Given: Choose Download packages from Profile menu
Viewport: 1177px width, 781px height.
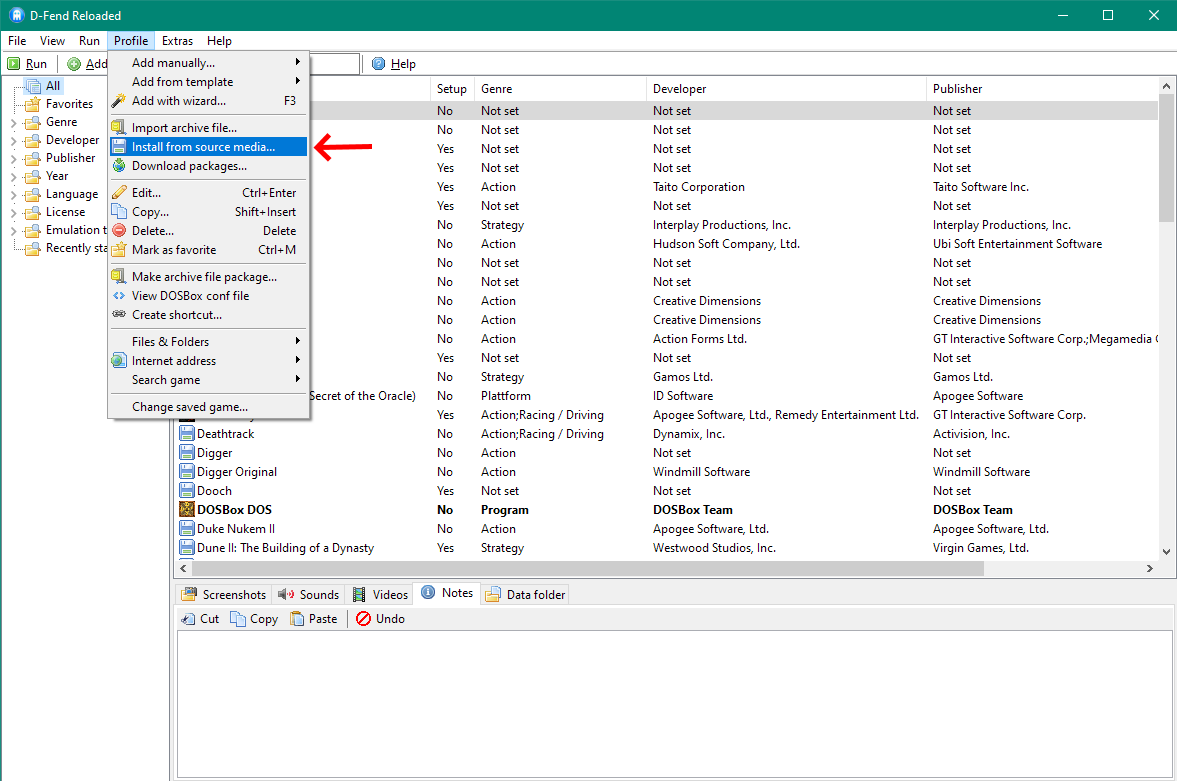Looking at the screenshot, I should pyautogui.click(x=188, y=166).
